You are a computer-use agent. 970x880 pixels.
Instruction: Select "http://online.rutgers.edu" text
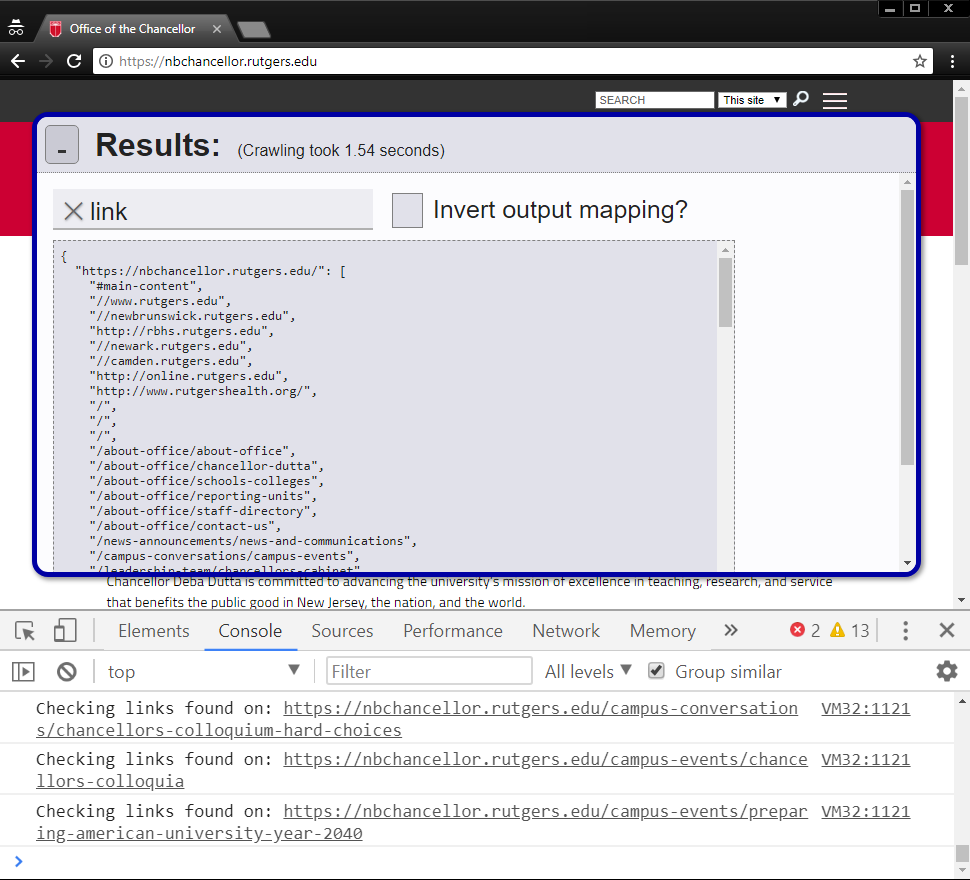186,376
